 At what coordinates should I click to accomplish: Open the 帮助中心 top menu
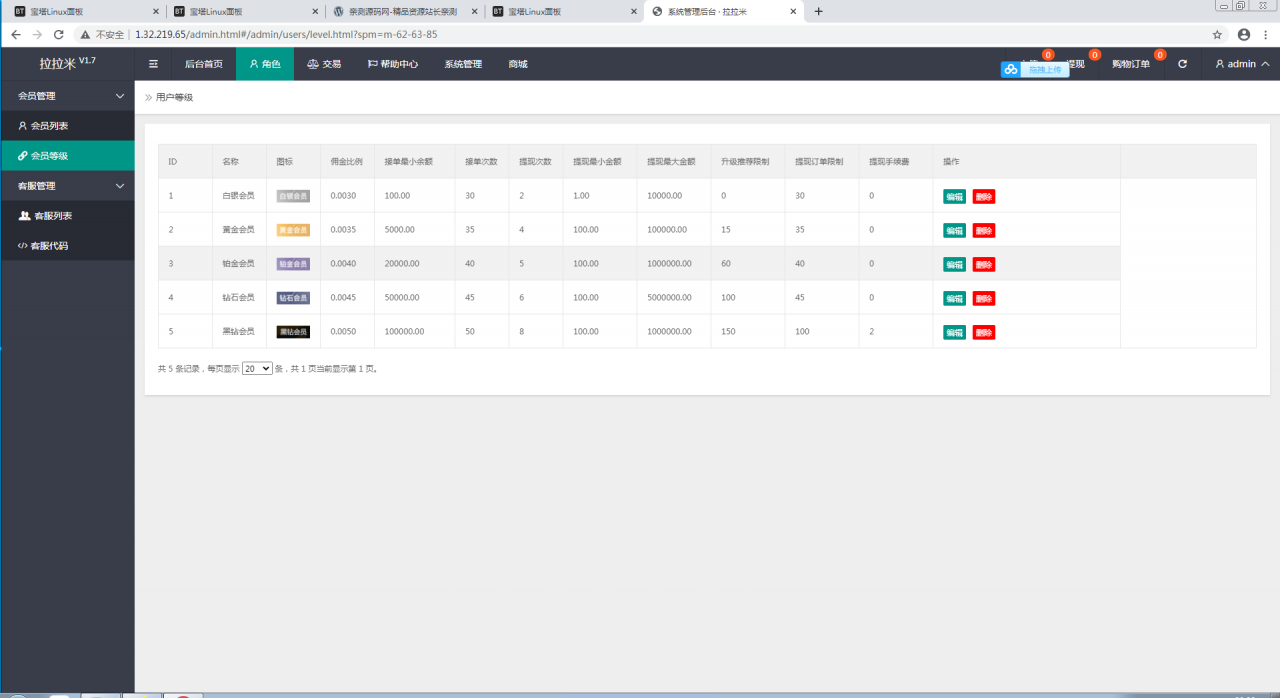392,64
